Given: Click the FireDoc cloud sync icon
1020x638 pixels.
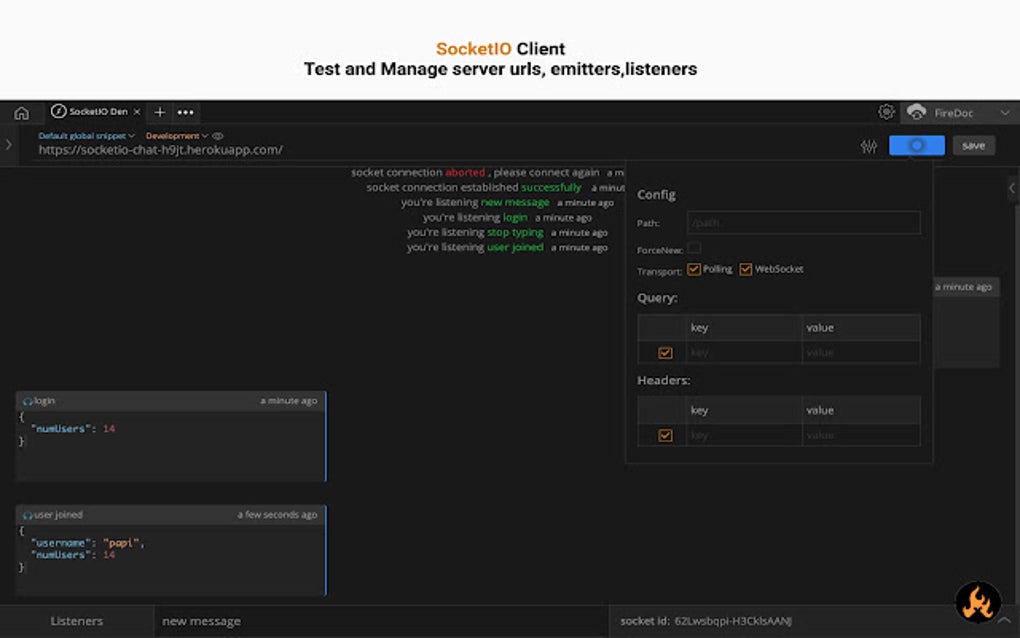Looking at the screenshot, I should point(917,112).
